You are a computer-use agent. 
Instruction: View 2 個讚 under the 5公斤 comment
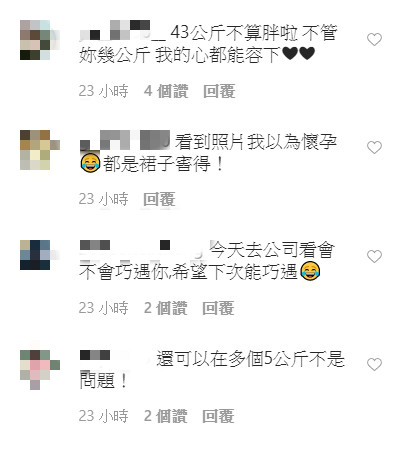165,416
